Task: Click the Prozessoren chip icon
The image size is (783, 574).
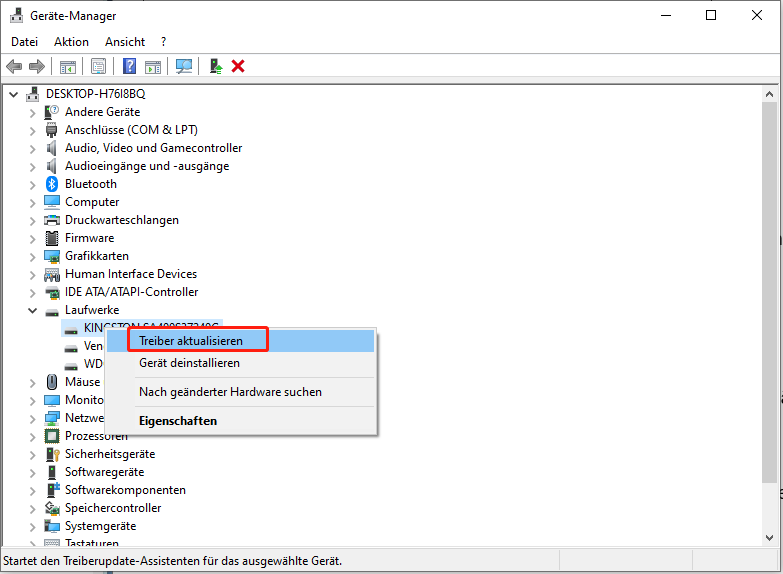Action: (x=52, y=436)
